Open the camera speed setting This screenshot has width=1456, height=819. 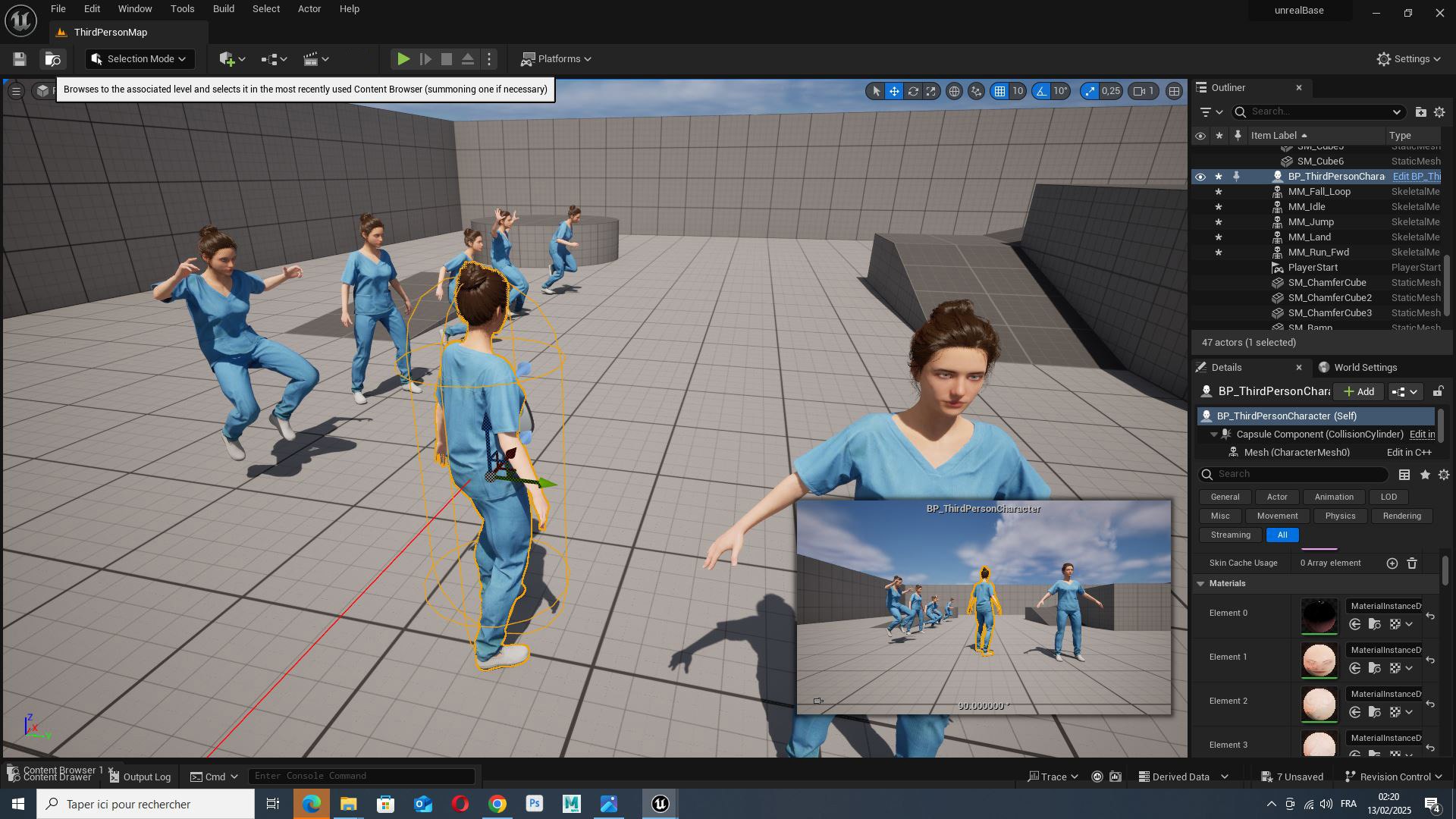[x=1144, y=91]
